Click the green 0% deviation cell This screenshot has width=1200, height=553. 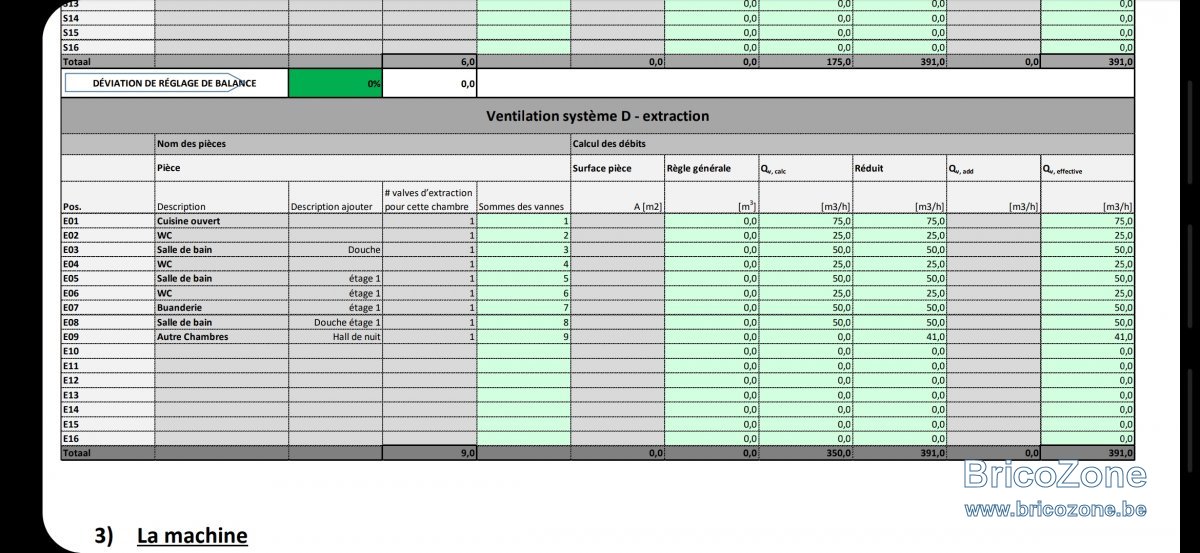pyautogui.click(x=335, y=83)
